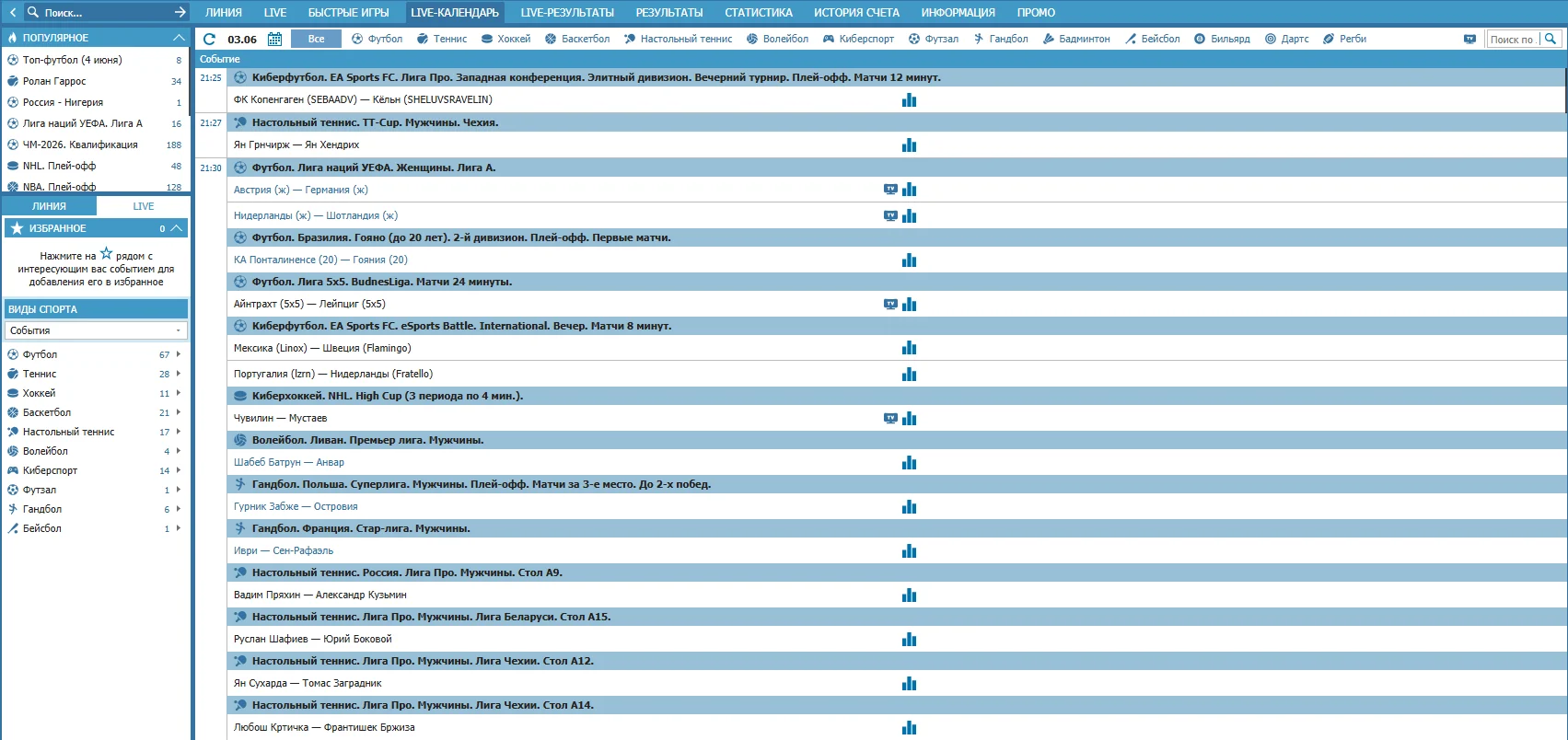Open statistics icon for Ян Грнчирж match
1568x740 pixels.
click(909, 145)
